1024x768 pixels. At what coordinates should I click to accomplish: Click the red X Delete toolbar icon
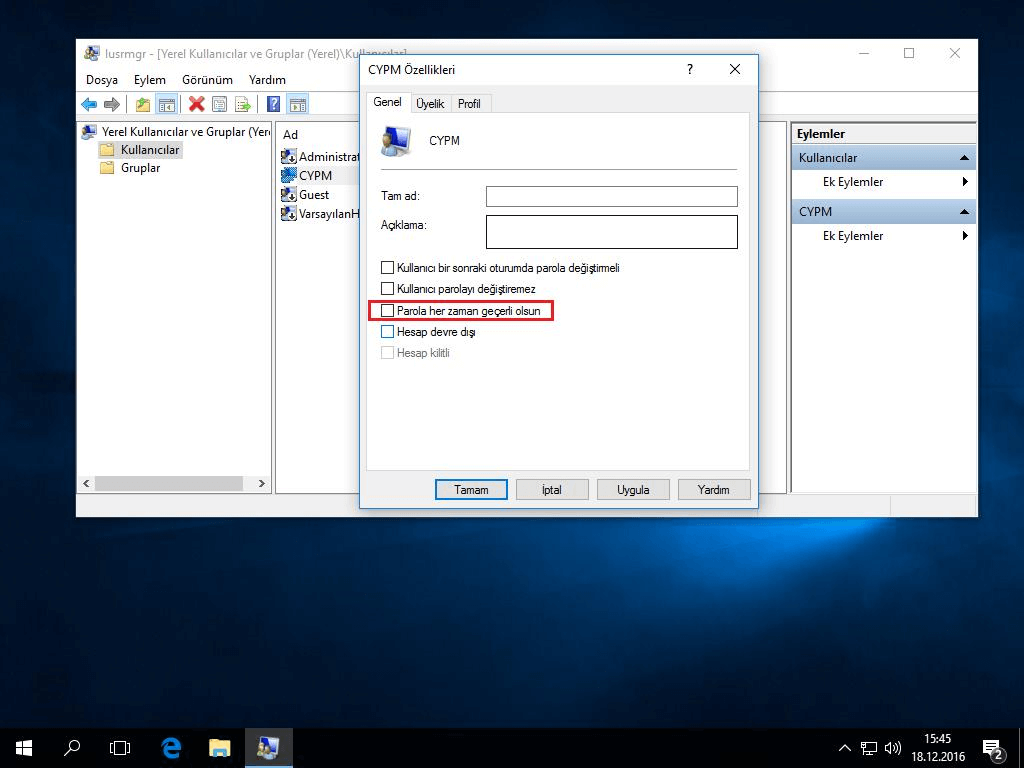click(x=196, y=104)
